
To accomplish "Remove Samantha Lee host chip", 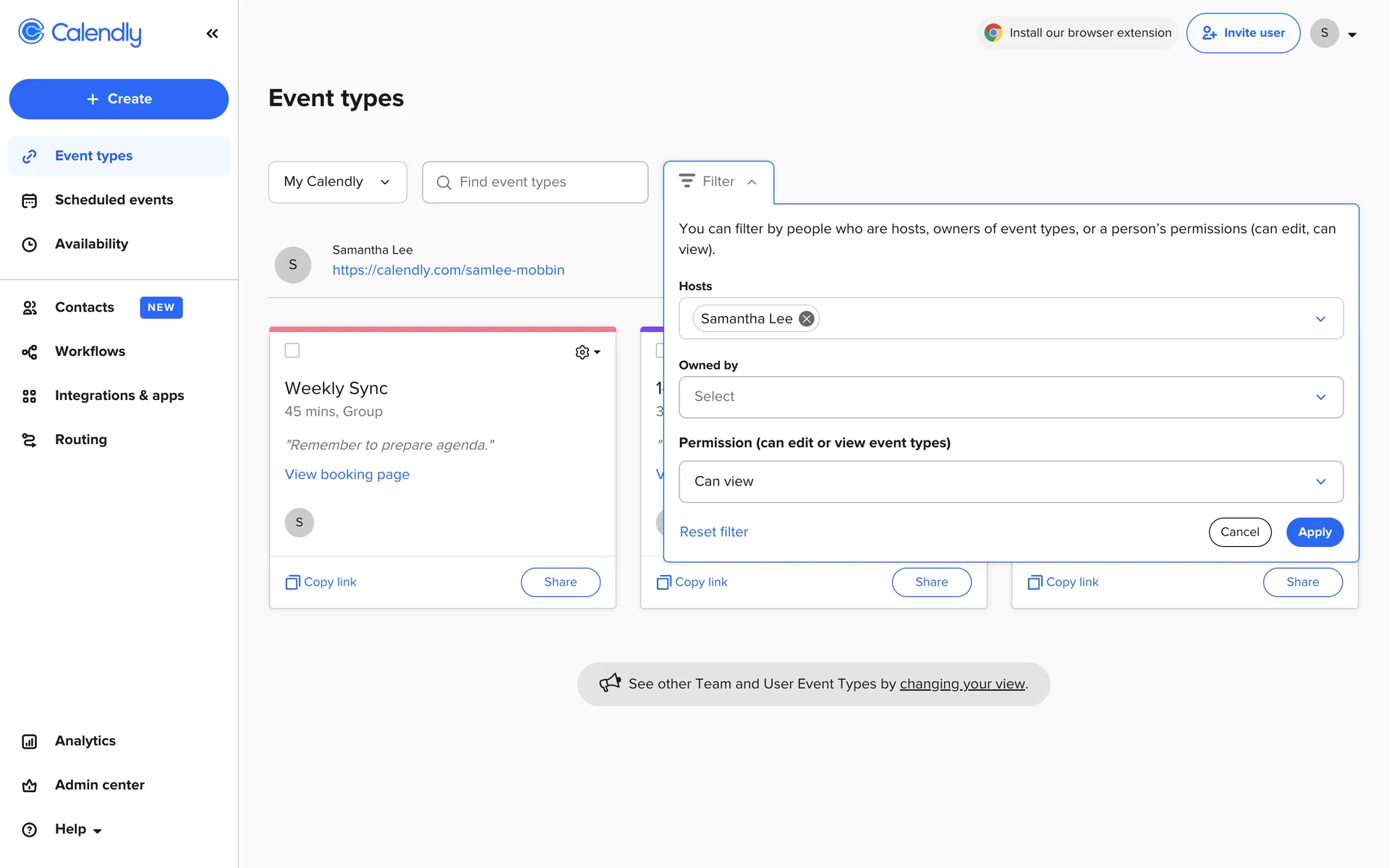I will pyautogui.click(x=806, y=319).
